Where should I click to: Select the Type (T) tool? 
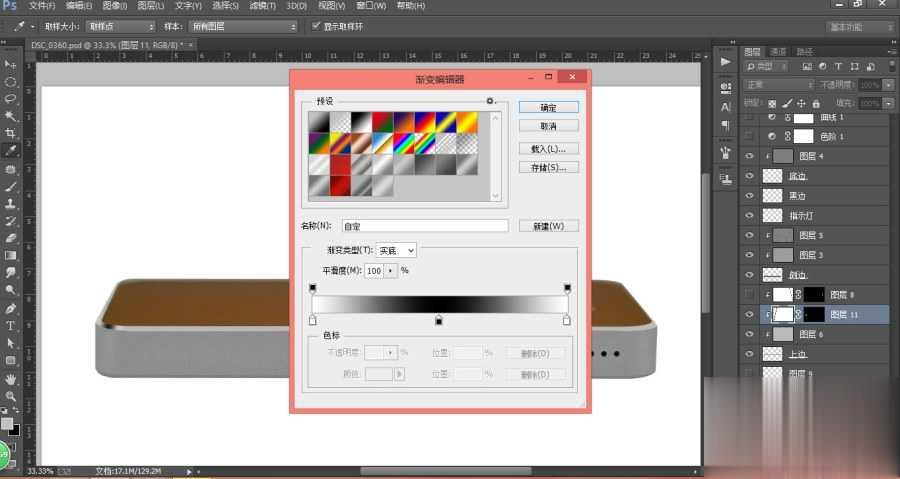[x=11, y=325]
